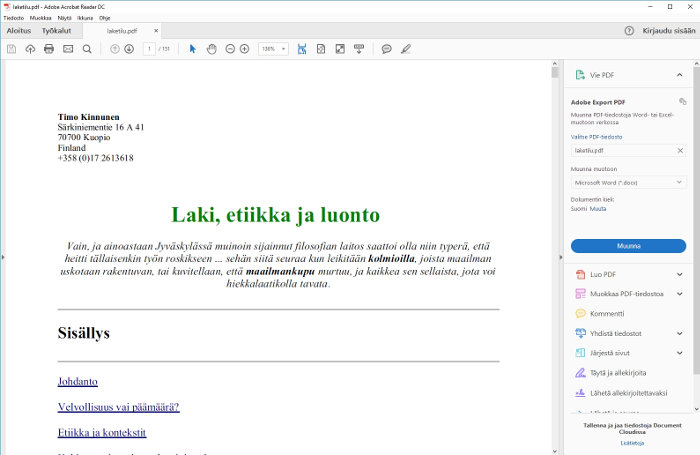This screenshot has height=455, width=700.
Task: Click the Save file icon
Action: (x=12, y=49)
